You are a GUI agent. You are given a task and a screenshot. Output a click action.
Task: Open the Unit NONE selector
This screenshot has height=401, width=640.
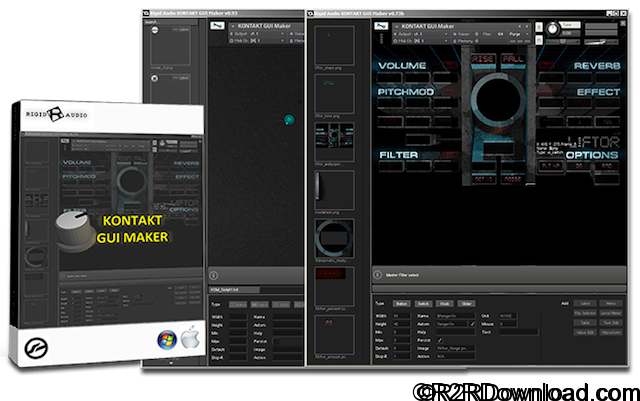coord(508,316)
